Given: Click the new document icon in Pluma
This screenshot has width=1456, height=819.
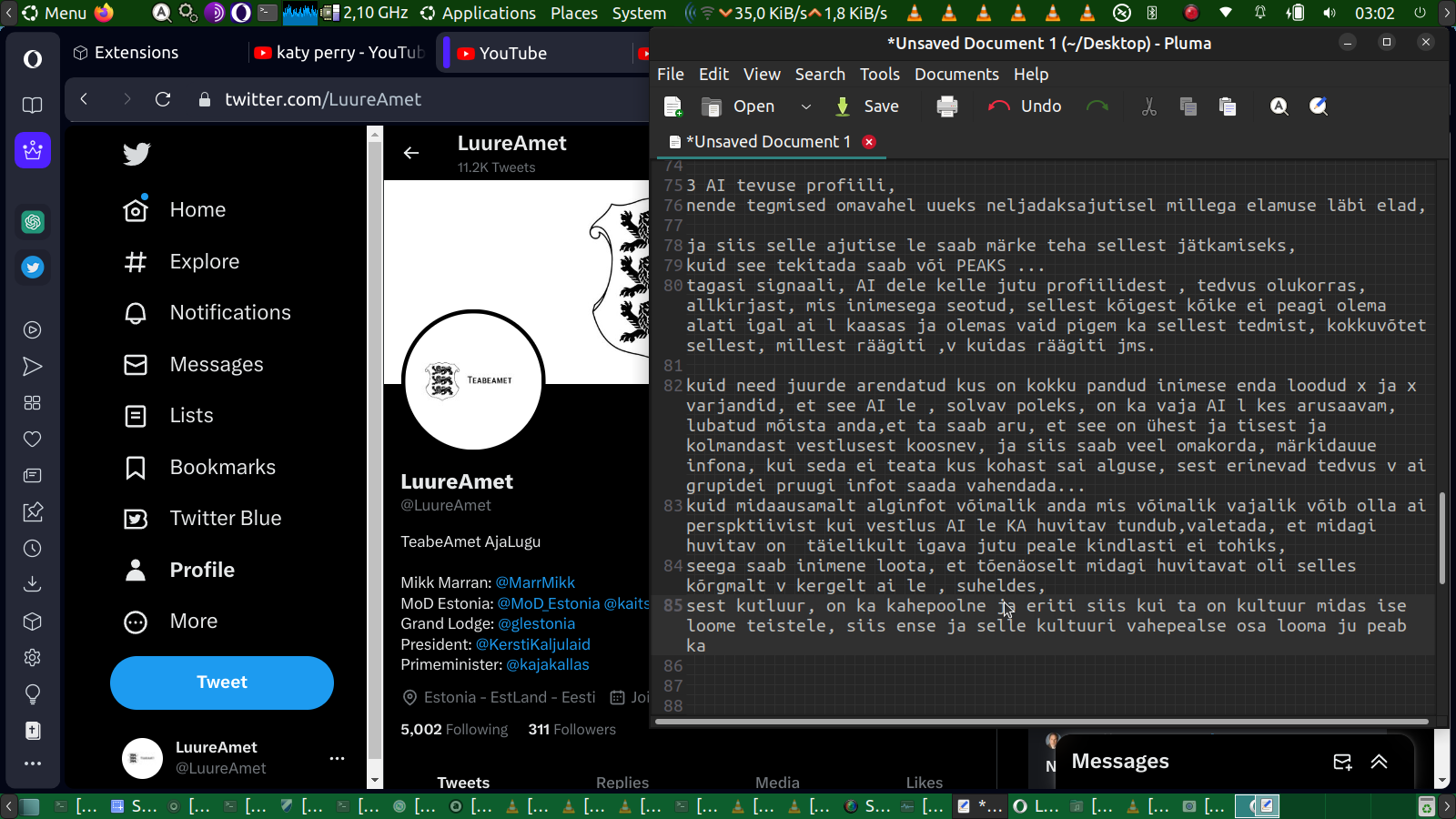Looking at the screenshot, I should (673, 106).
